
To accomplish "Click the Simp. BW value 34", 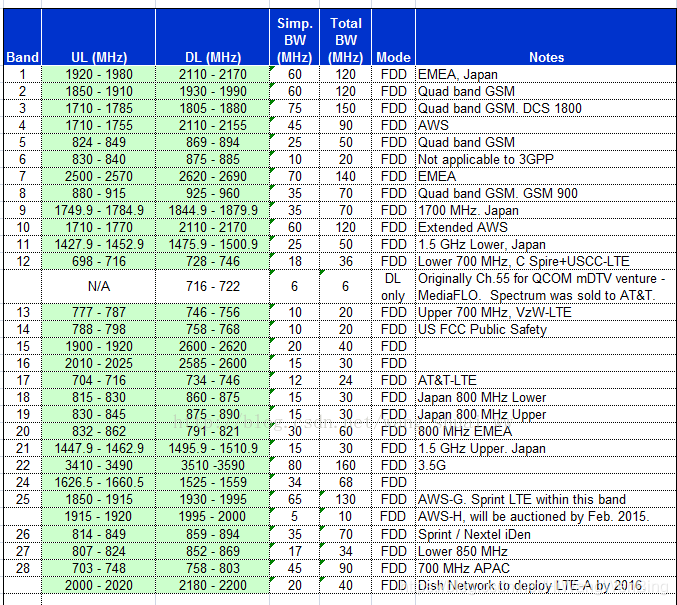I will click(x=294, y=482).
